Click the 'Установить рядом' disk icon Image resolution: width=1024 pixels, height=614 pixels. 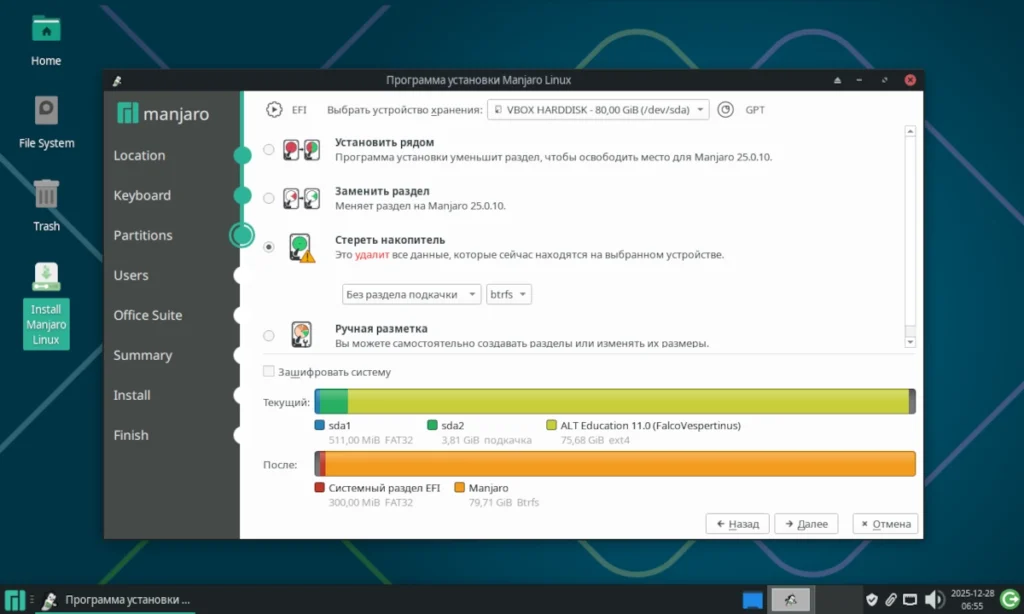pyautogui.click(x=301, y=150)
